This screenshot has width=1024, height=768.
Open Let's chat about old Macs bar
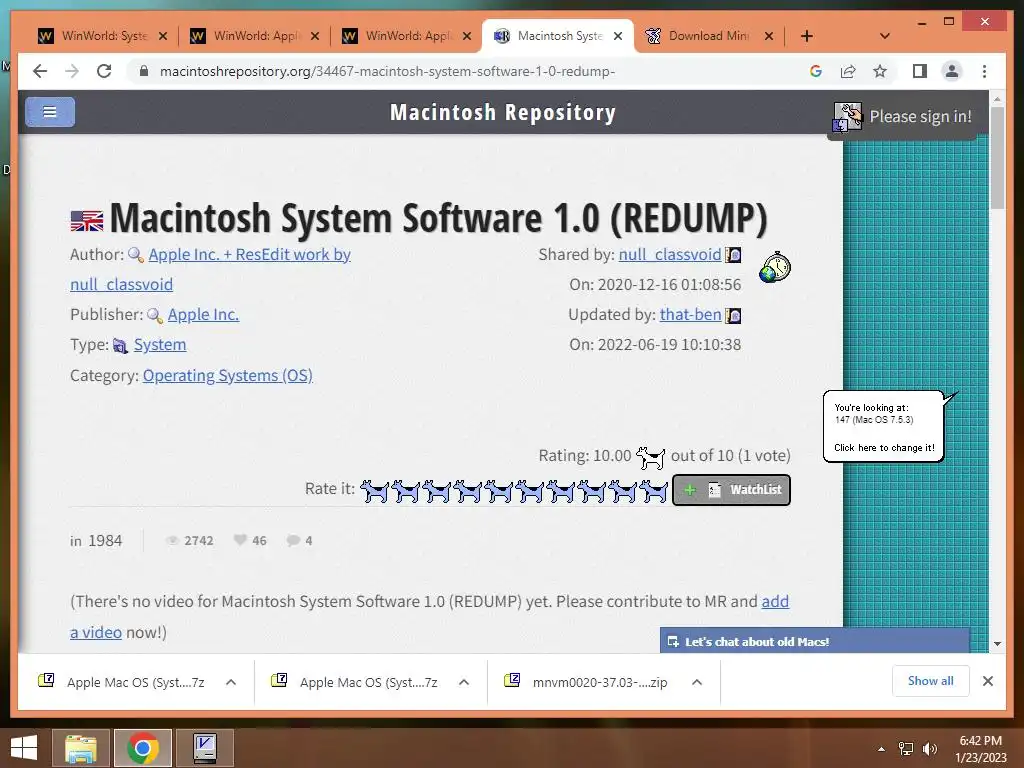coord(814,641)
